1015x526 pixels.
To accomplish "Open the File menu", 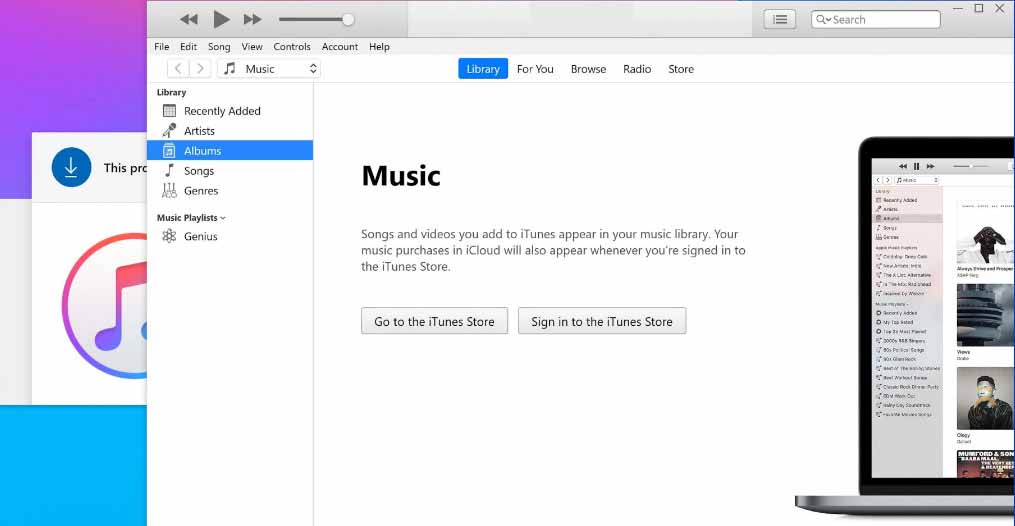I will point(162,47).
